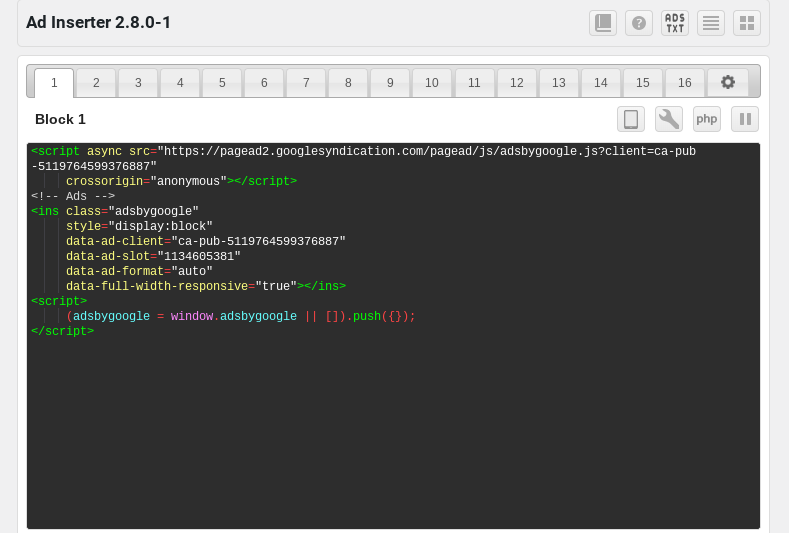The image size is (789, 533).
Task: Pause insertion for Block 1
Action: pos(745,119)
